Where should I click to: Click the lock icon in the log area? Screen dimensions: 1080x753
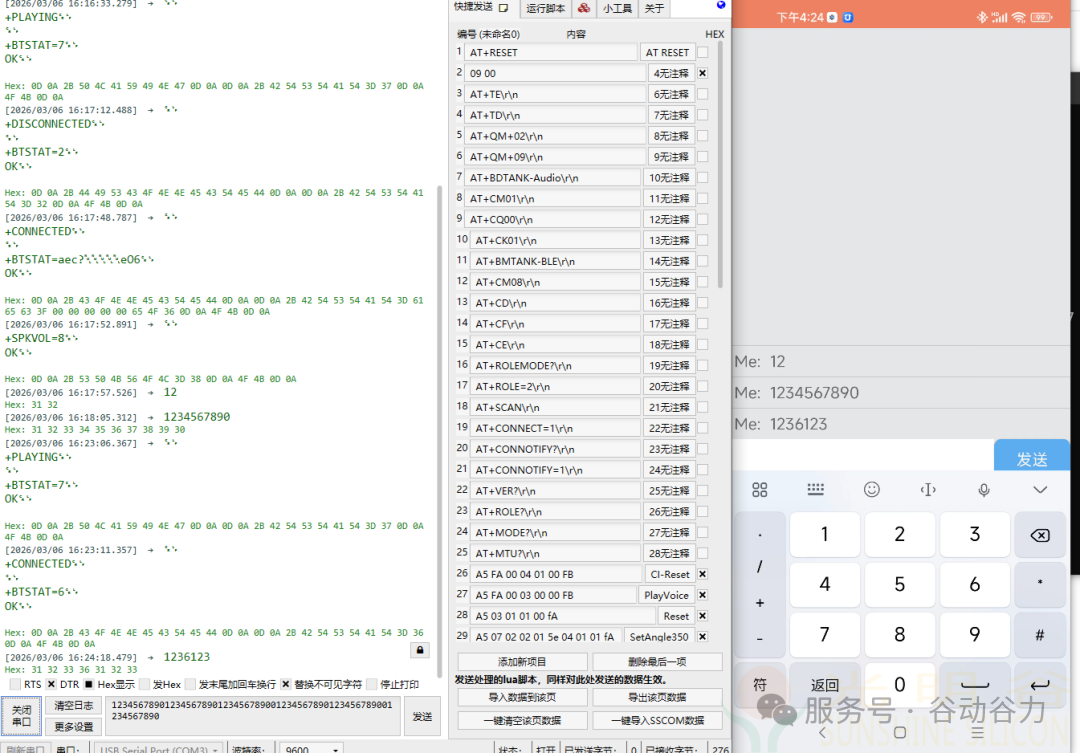[420, 650]
